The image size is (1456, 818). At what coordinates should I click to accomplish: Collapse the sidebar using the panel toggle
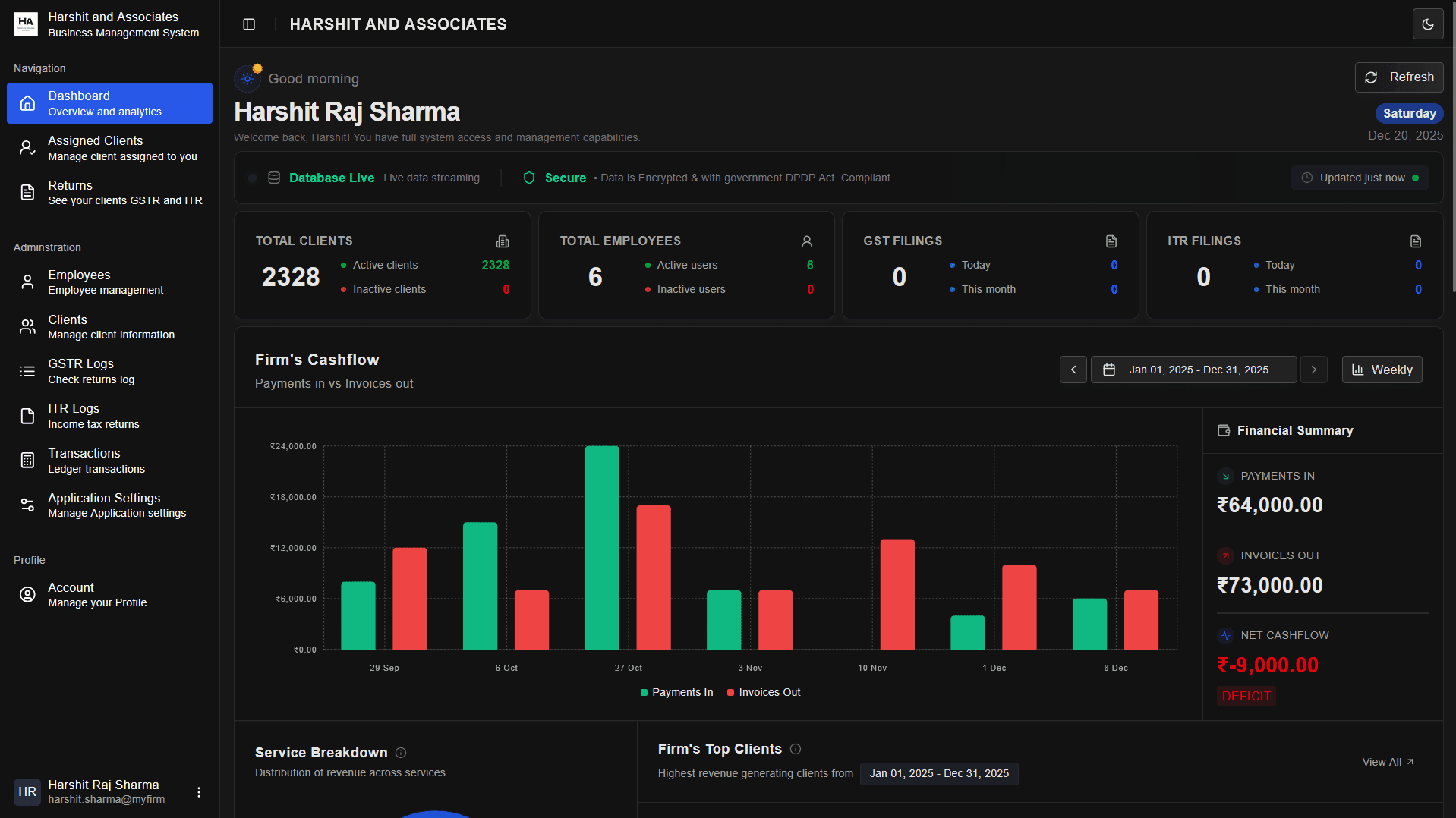coord(248,24)
